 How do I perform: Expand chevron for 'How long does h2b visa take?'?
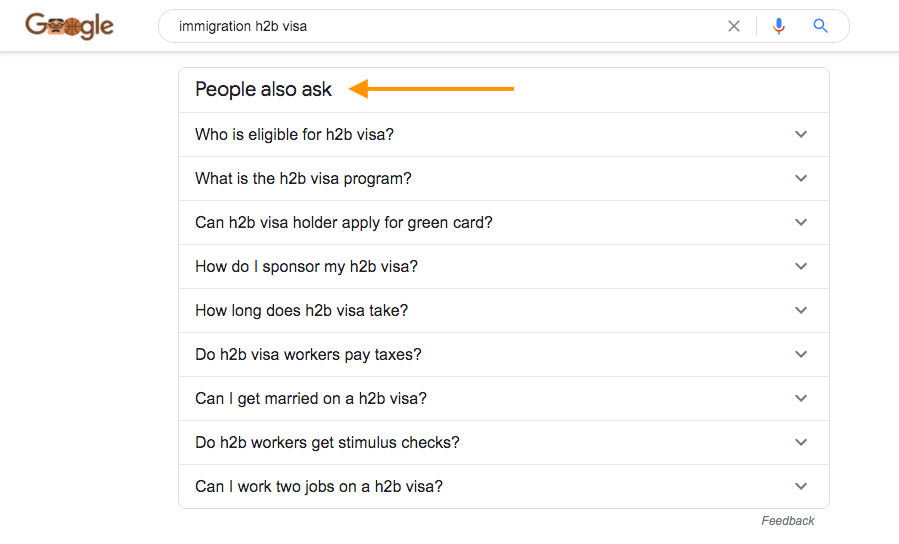point(801,310)
